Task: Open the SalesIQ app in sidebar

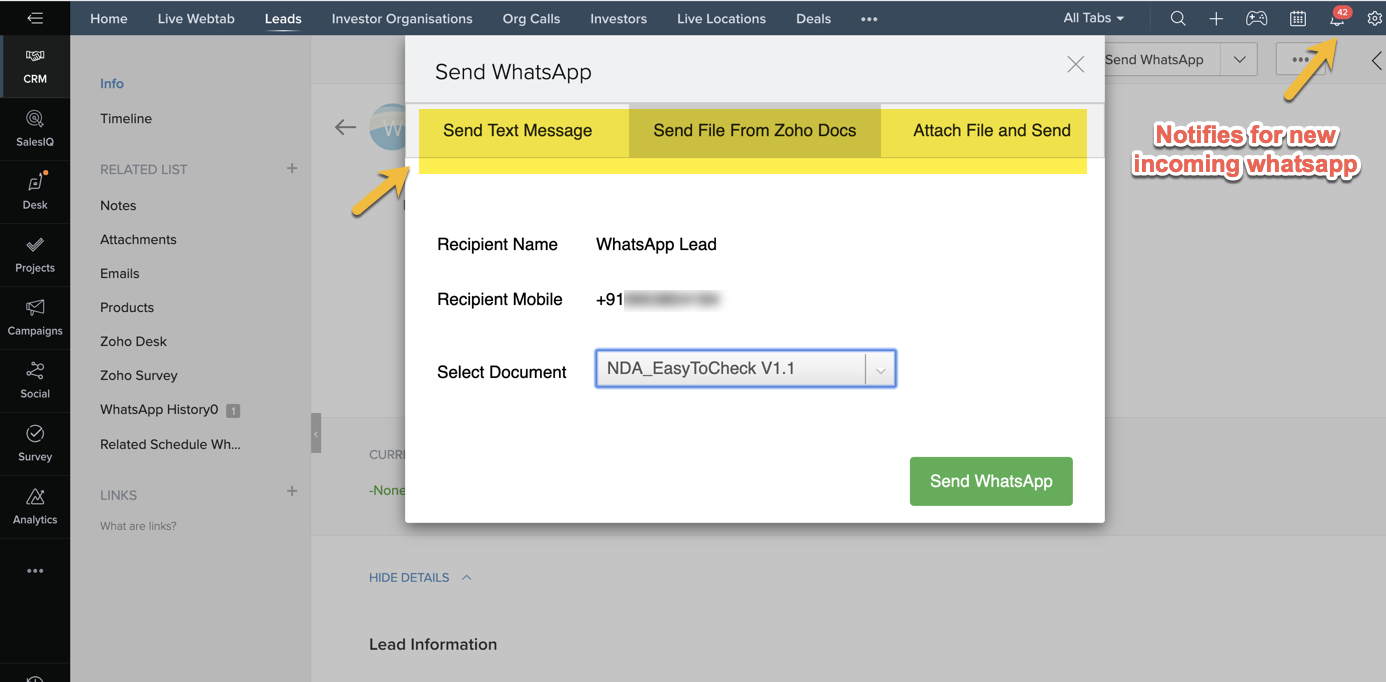Action: click(35, 128)
